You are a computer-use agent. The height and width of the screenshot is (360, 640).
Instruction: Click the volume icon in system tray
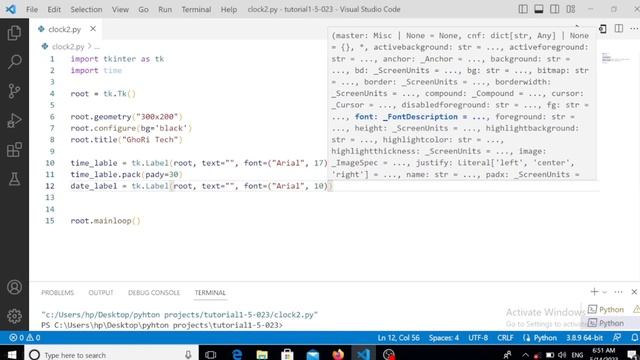pyautogui.click(x=562, y=355)
